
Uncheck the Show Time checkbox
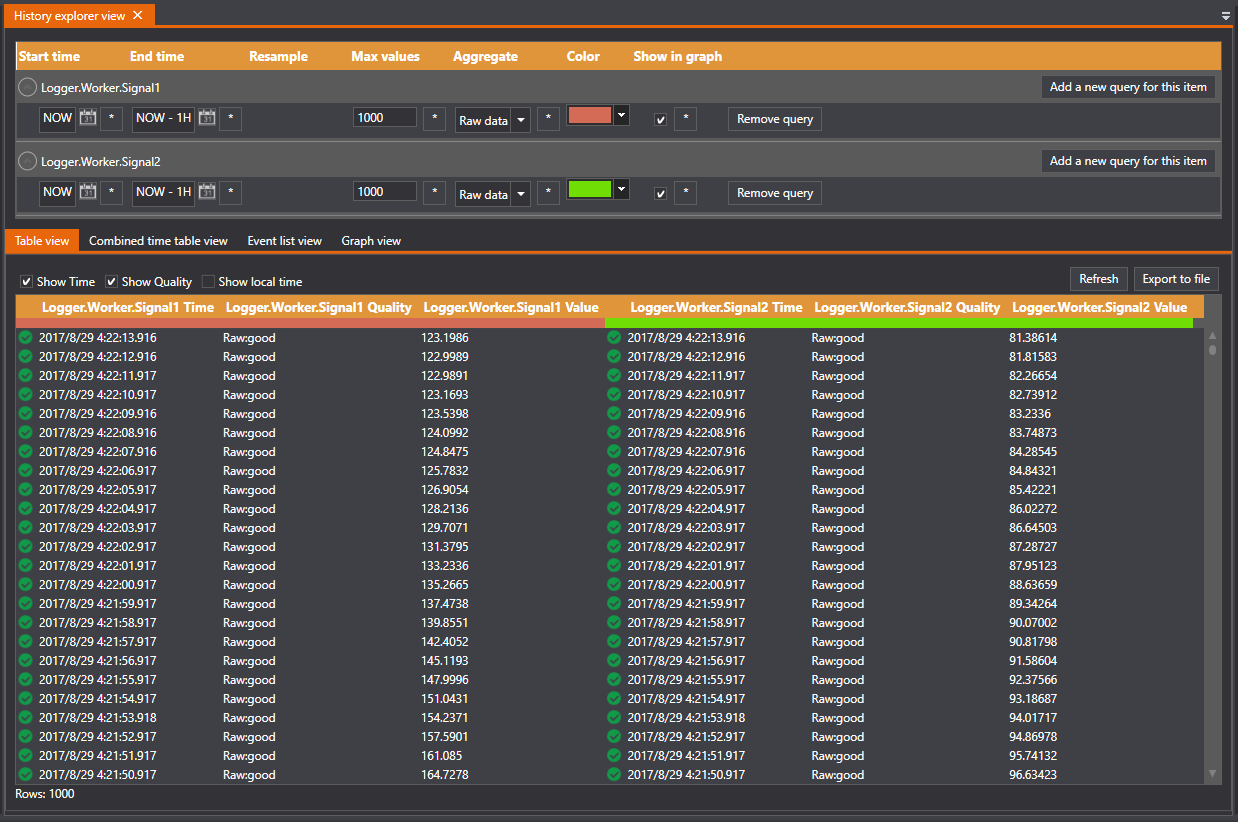click(27, 282)
